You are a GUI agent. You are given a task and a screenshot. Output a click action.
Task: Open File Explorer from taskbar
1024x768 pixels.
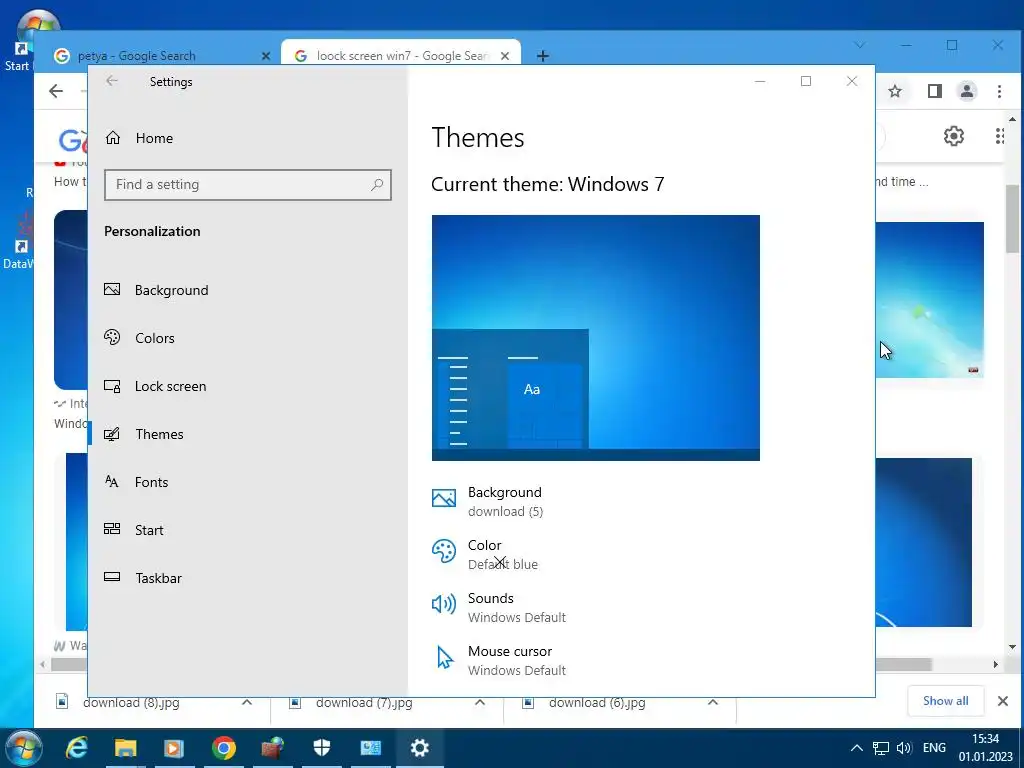pos(125,748)
